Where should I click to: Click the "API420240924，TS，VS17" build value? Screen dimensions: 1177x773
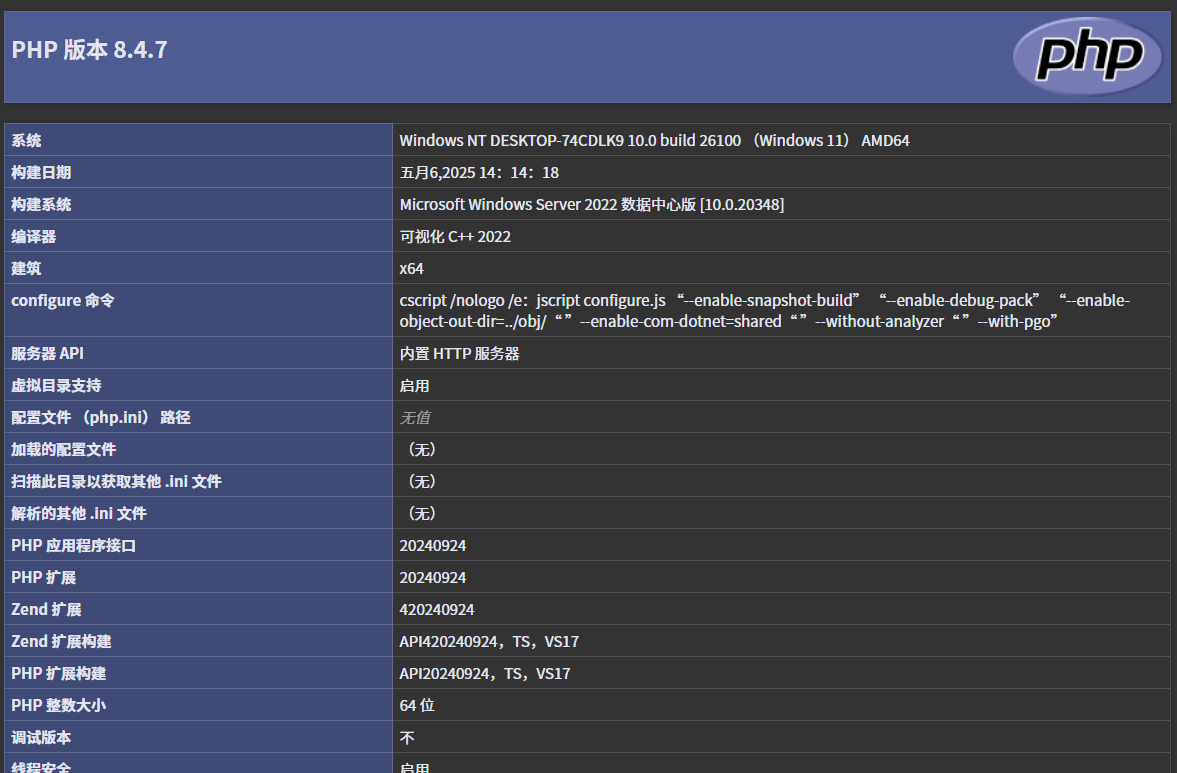coord(489,641)
